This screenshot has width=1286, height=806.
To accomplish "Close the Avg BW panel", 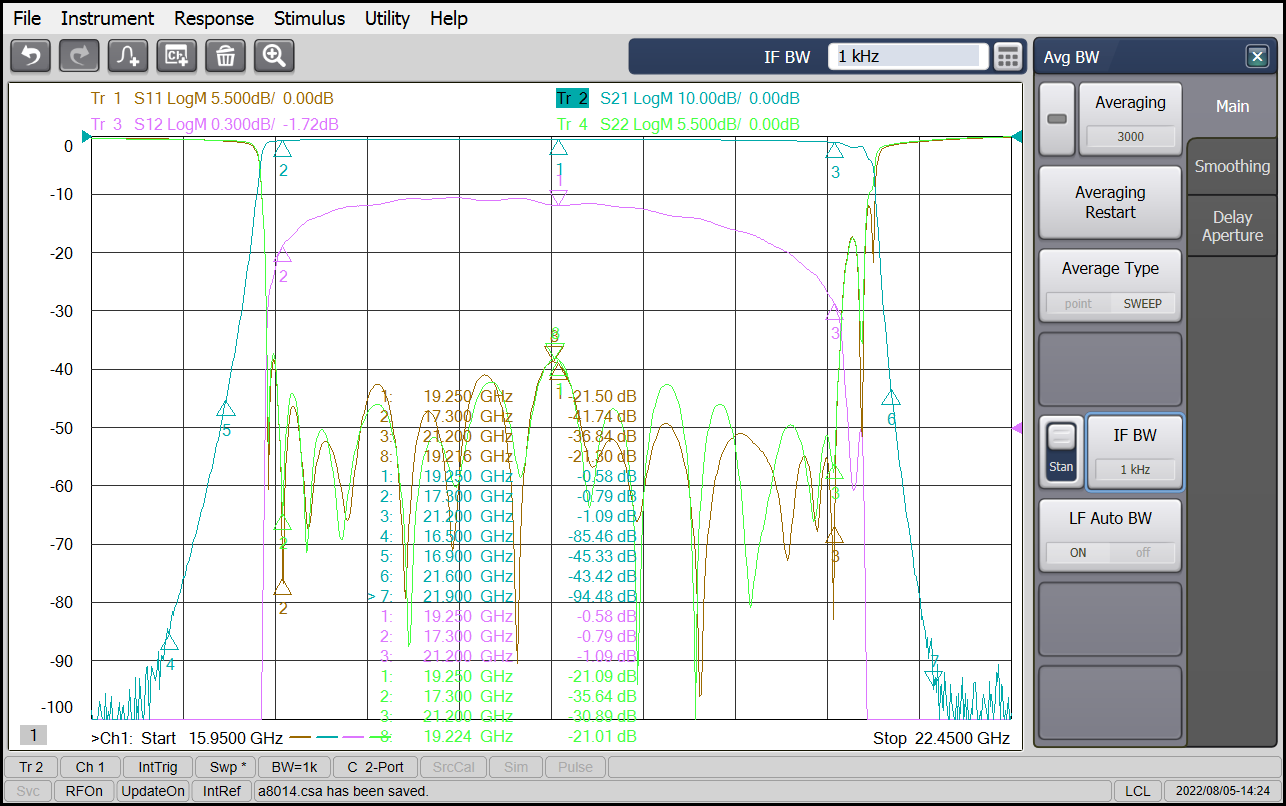I will [x=1257, y=57].
